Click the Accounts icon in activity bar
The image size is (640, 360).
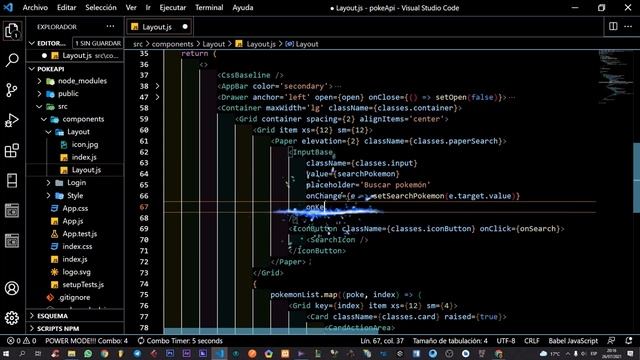(x=12, y=289)
